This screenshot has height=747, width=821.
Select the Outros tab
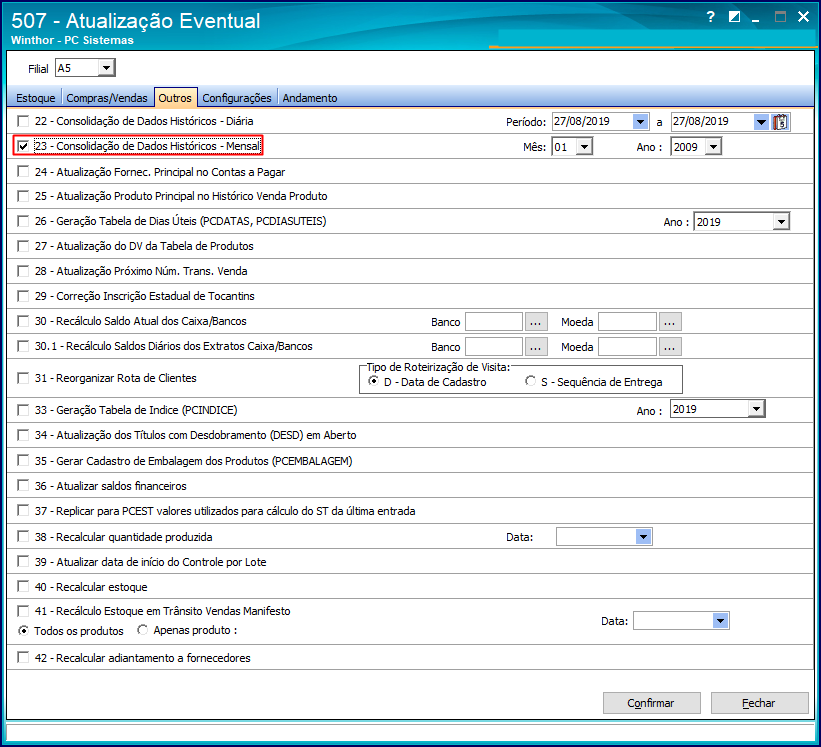click(175, 98)
